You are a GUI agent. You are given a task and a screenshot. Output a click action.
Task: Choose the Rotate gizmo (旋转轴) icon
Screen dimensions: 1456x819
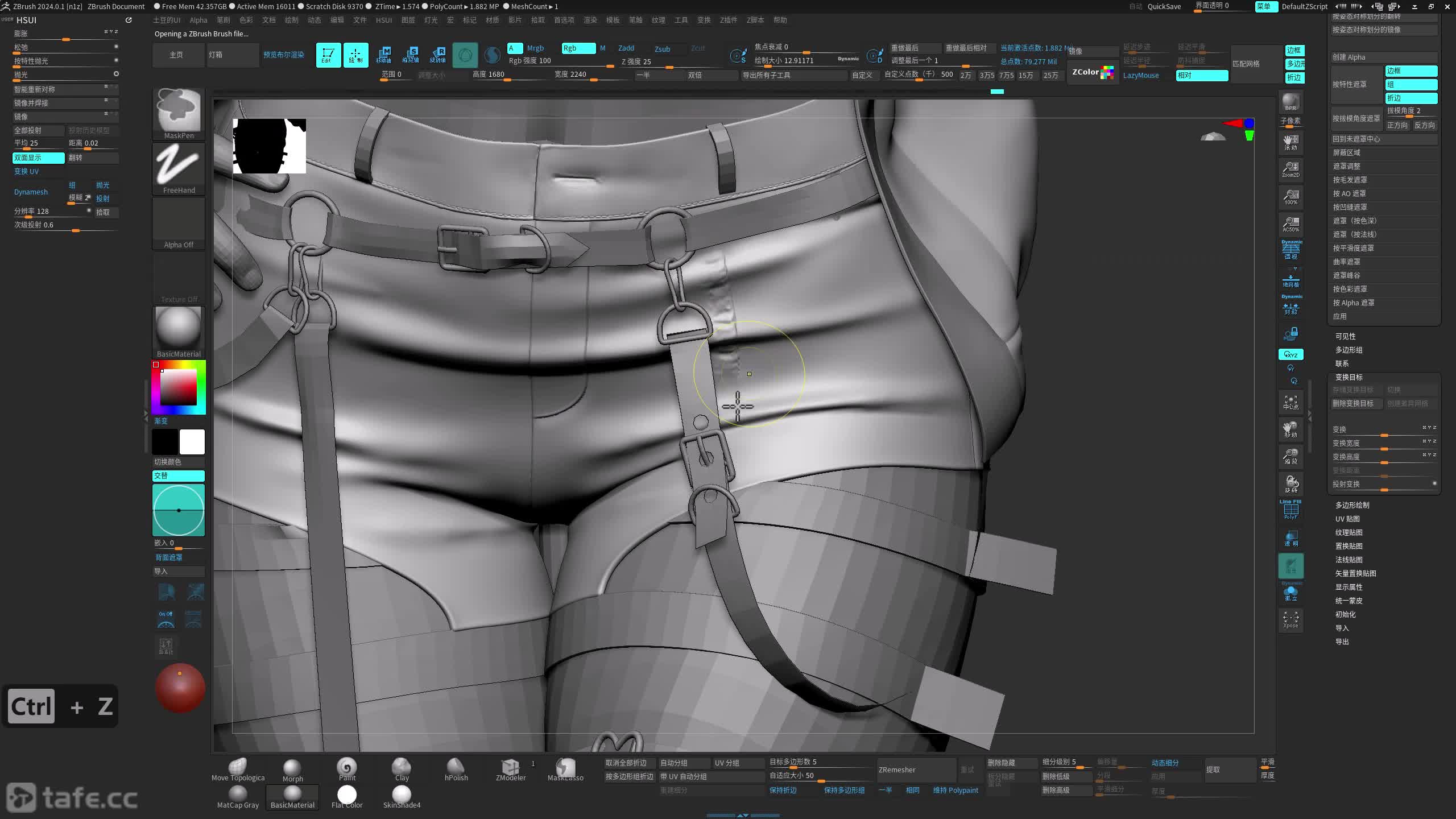point(438,55)
